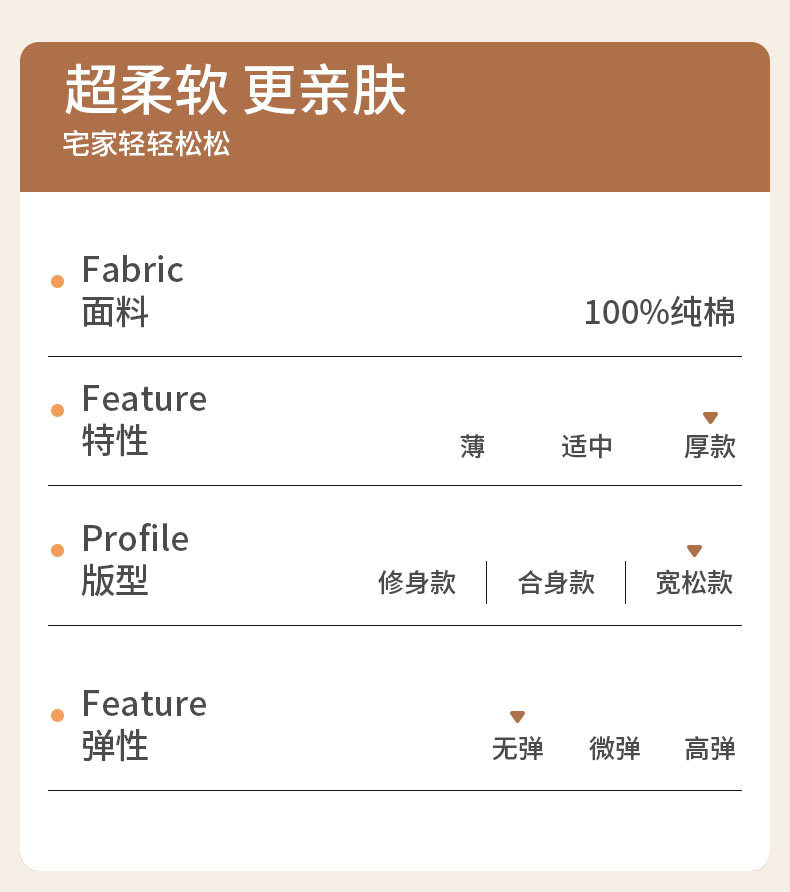Viewport: 790px width, 892px height.
Task: Pick the 高弹 elasticity option
Action: (x=710, y=748)
